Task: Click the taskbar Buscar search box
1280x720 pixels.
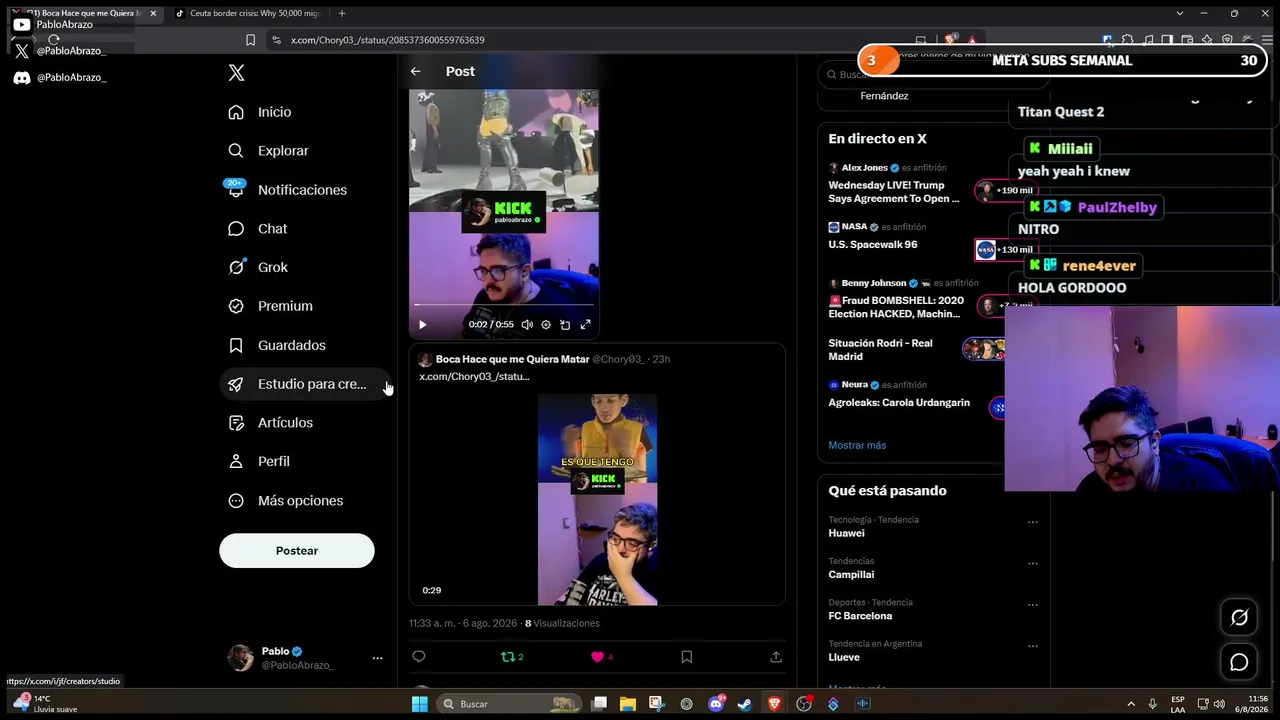Action: [509, 704]
